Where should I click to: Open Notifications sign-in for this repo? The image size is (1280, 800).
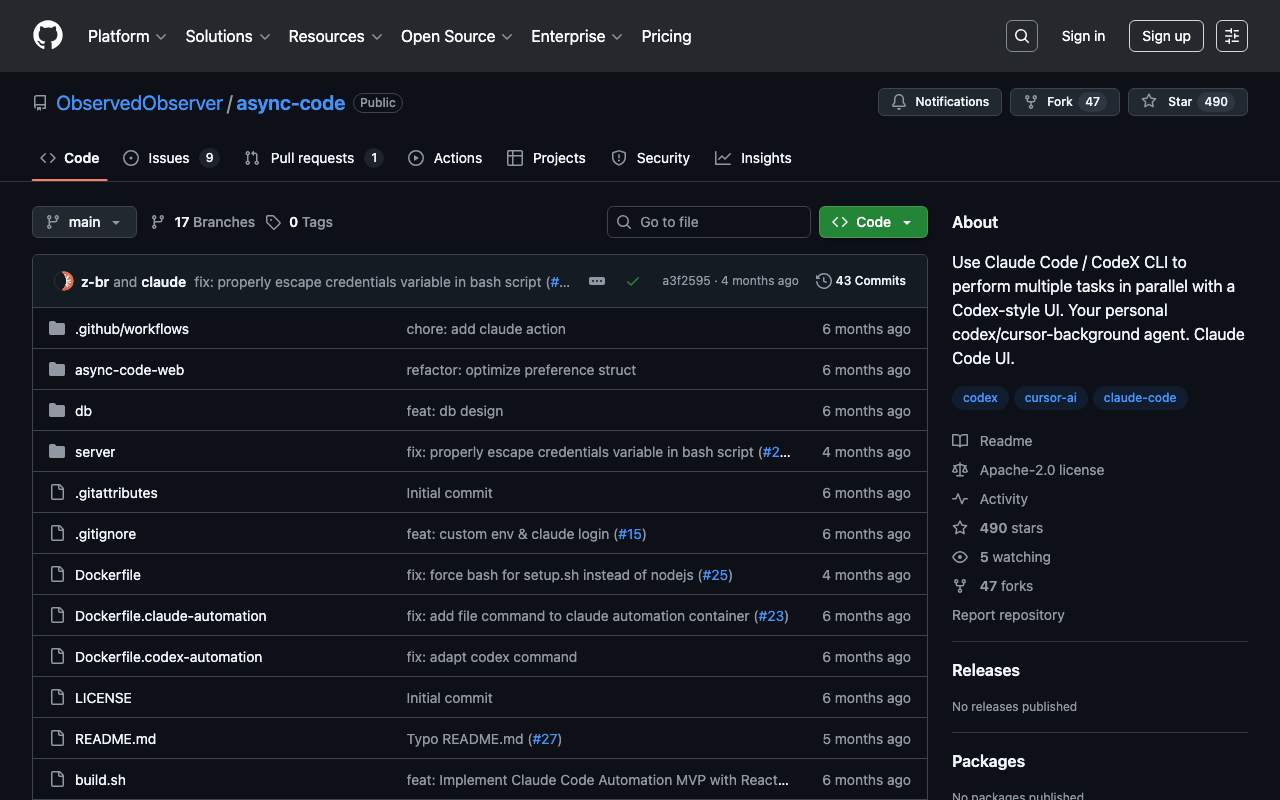pos(939,102)
